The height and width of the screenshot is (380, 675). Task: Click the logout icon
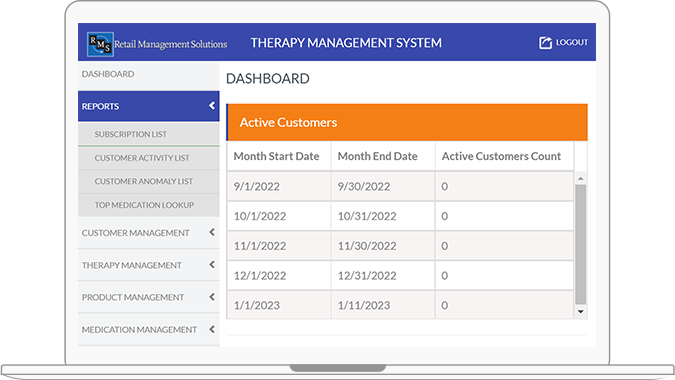coord(545,43)
